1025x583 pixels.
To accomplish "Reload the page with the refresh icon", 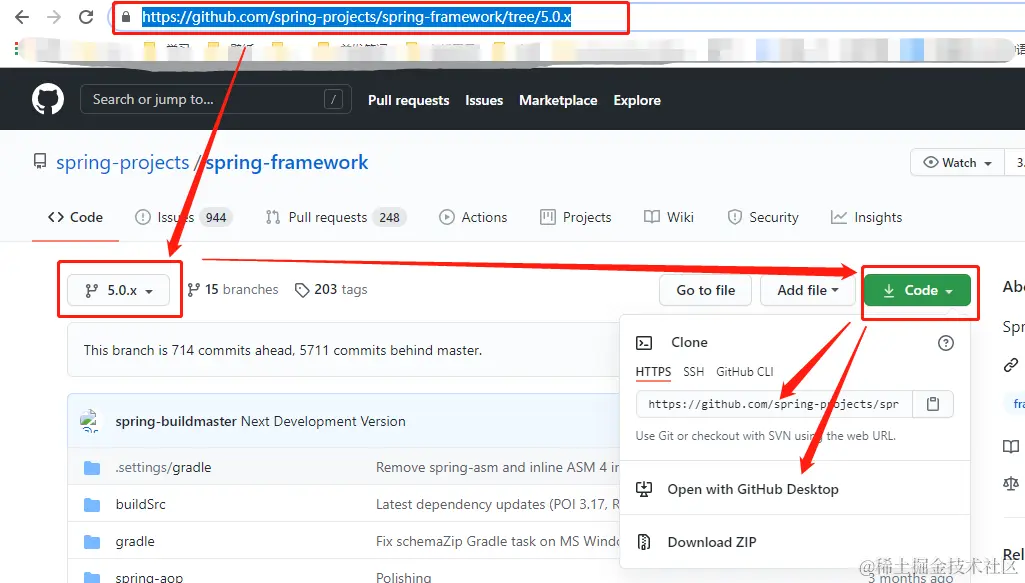I will (86, 17).
